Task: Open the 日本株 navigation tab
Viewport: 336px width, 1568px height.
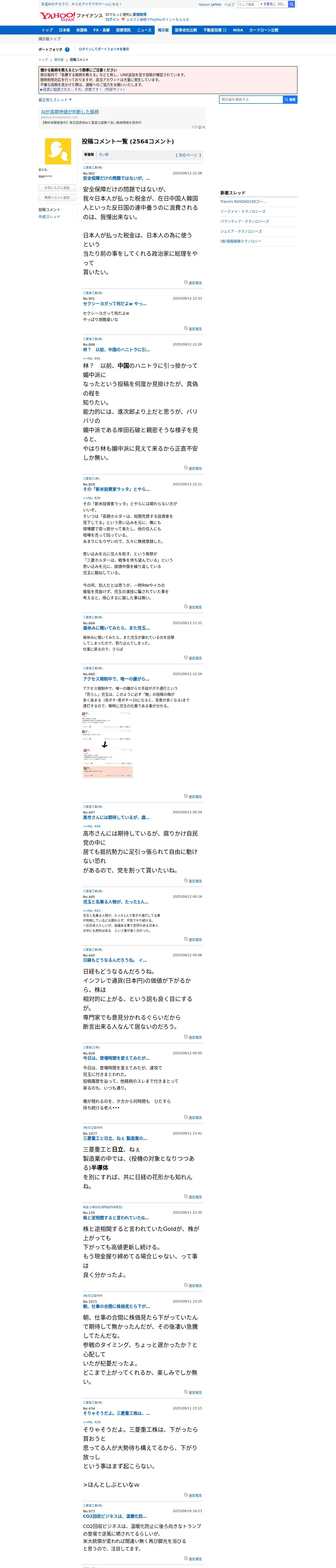Action: click(64, 30)
